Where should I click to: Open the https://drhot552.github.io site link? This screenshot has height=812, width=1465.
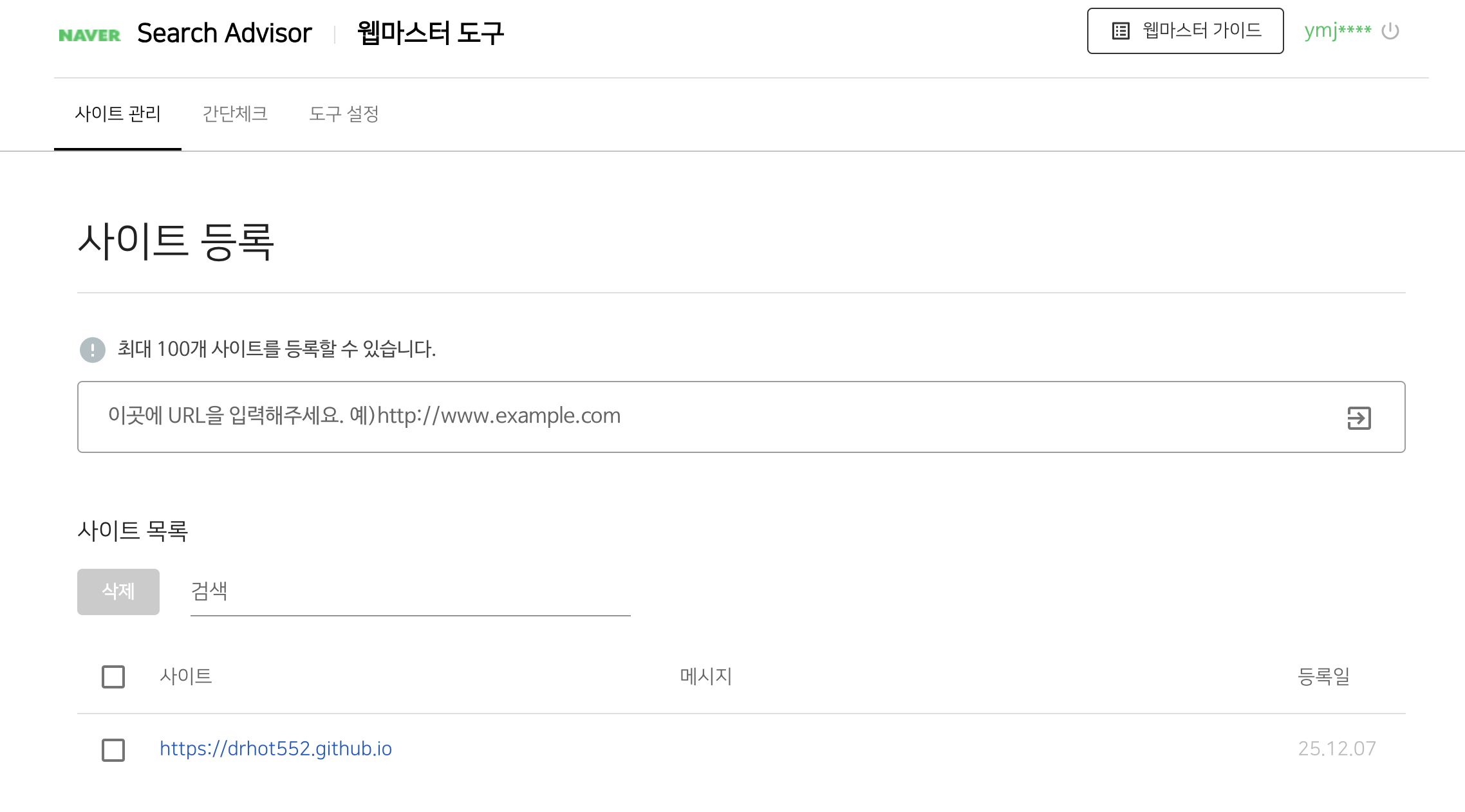pos(277,748)
